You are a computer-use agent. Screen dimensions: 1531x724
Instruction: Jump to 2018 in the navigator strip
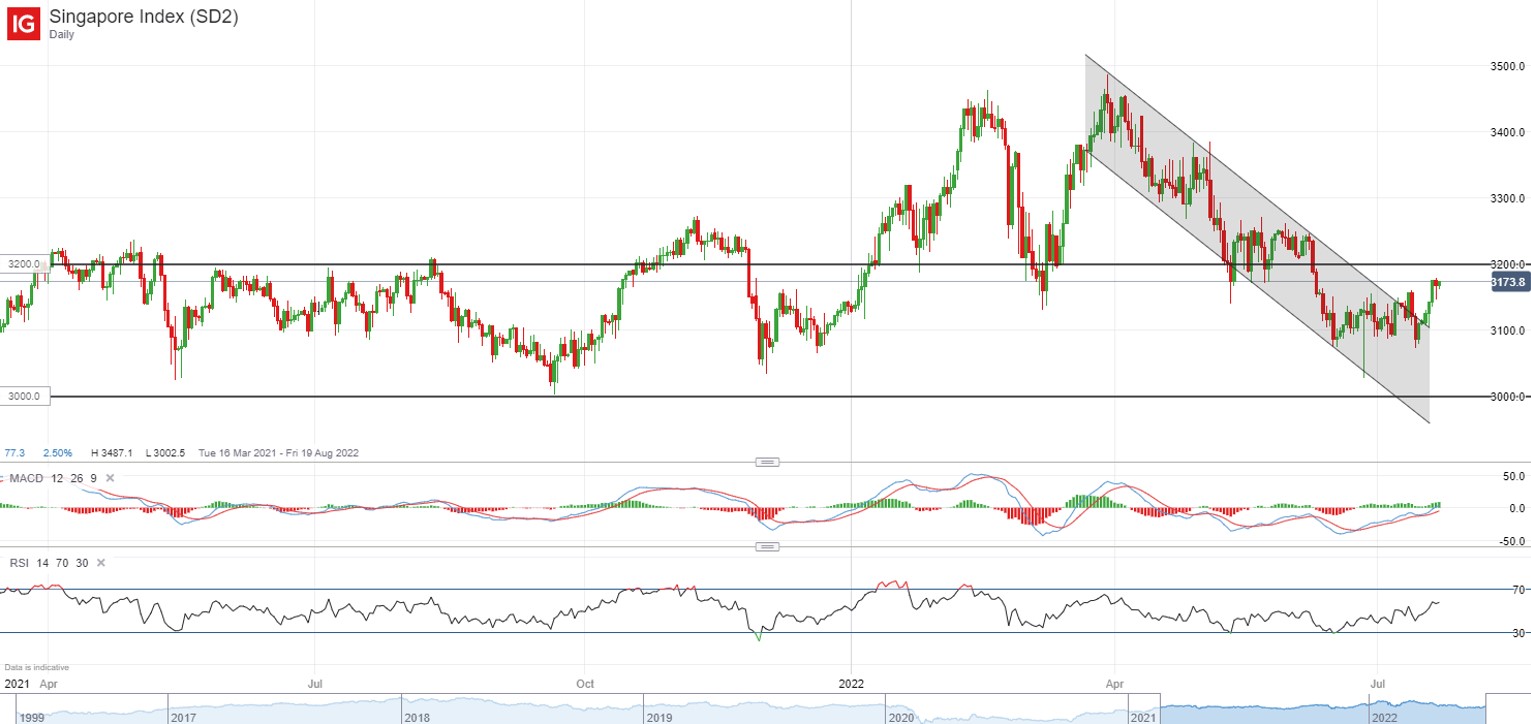tap(417, 717)
